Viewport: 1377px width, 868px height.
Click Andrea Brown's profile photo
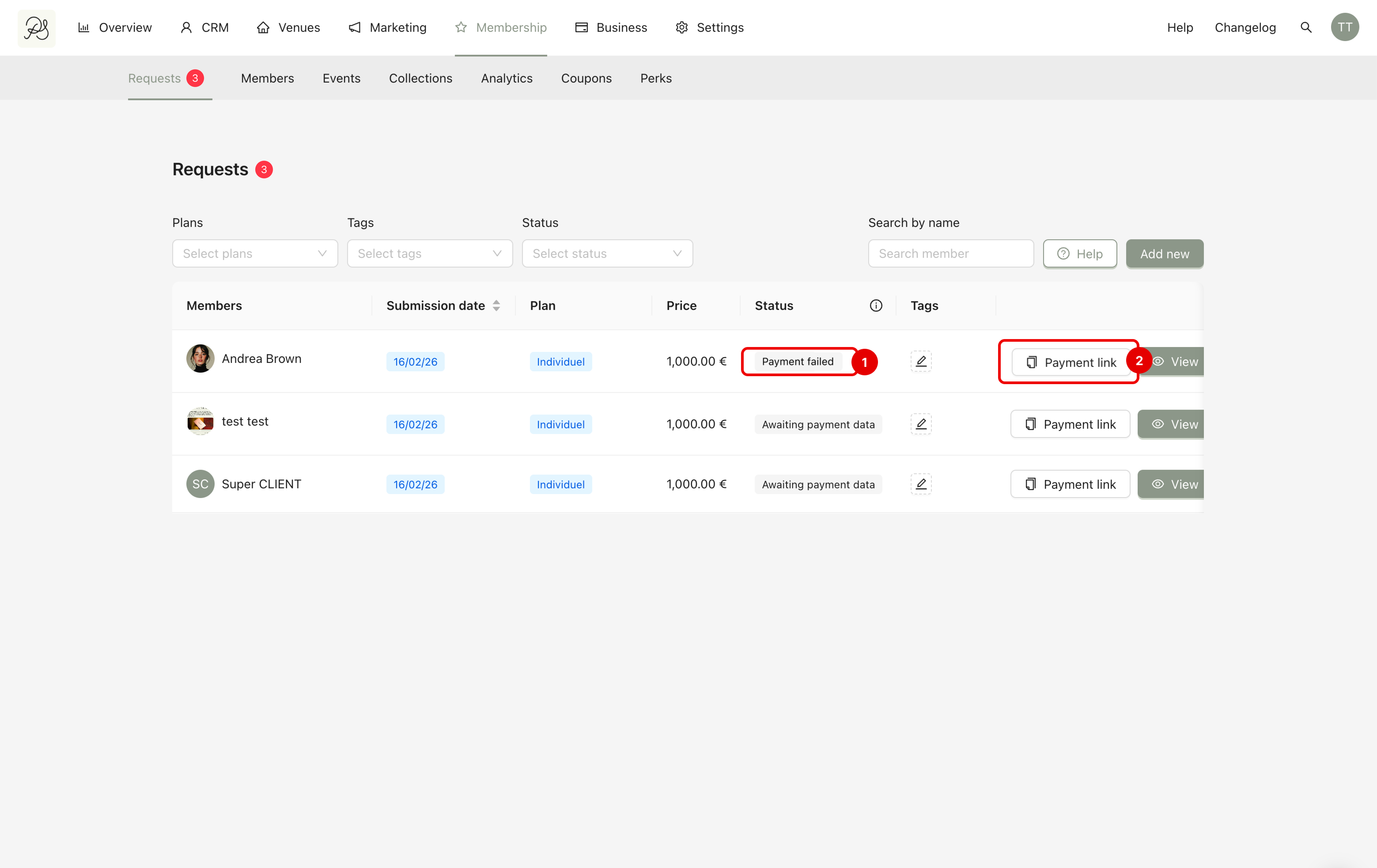(200, 359)
